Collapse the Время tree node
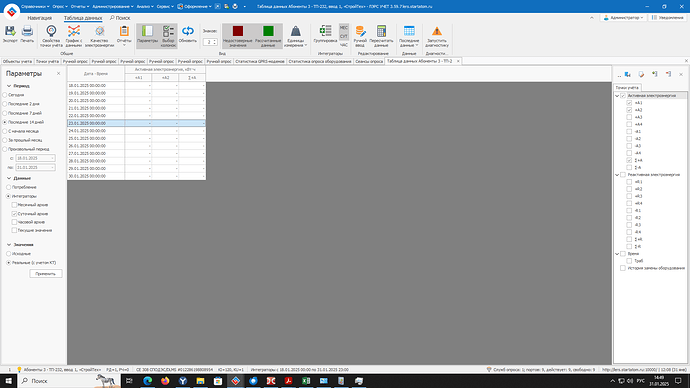Screen dimensions: 690x388 [617, 254]
